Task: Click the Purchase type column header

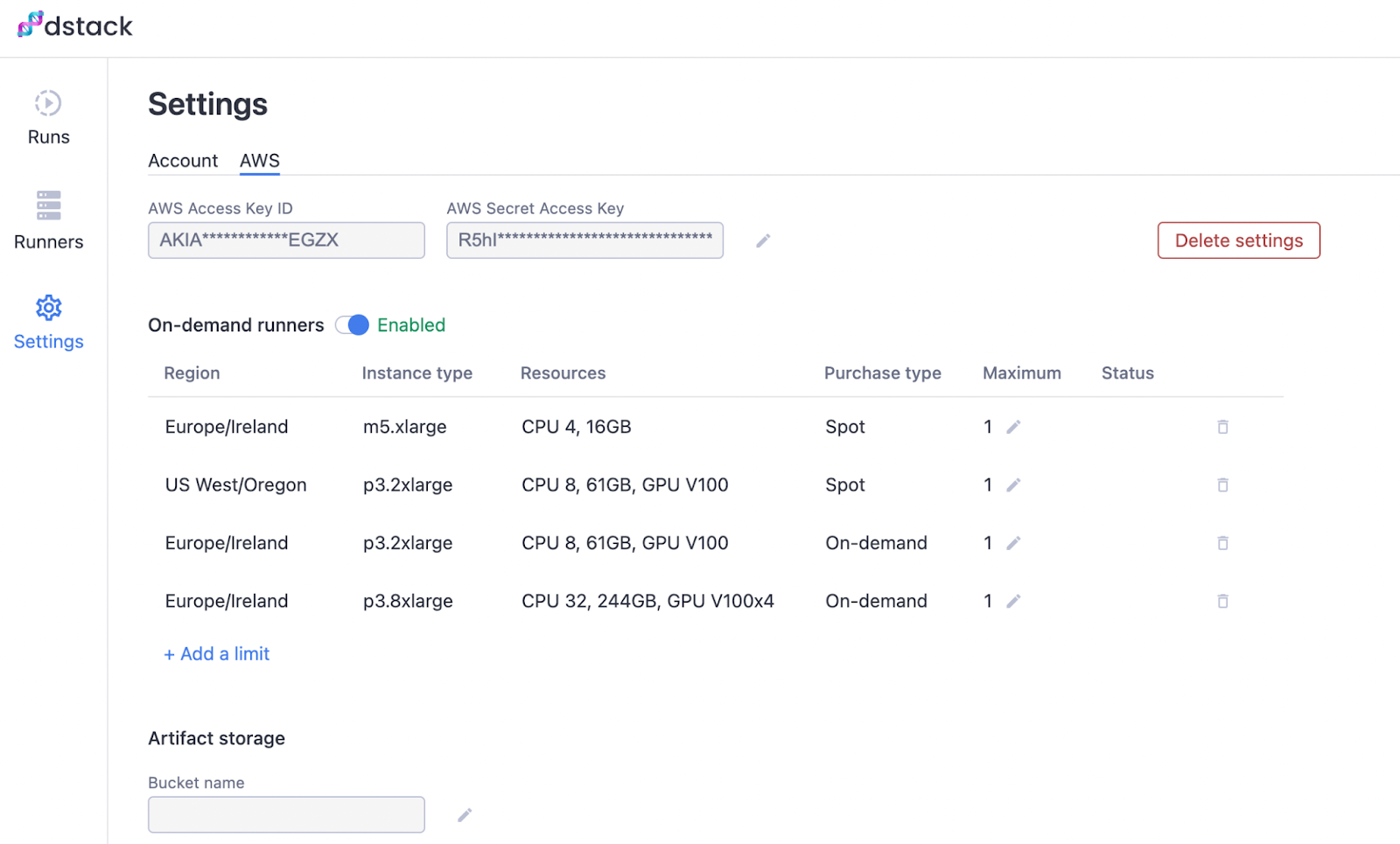Action: (882, 373)
